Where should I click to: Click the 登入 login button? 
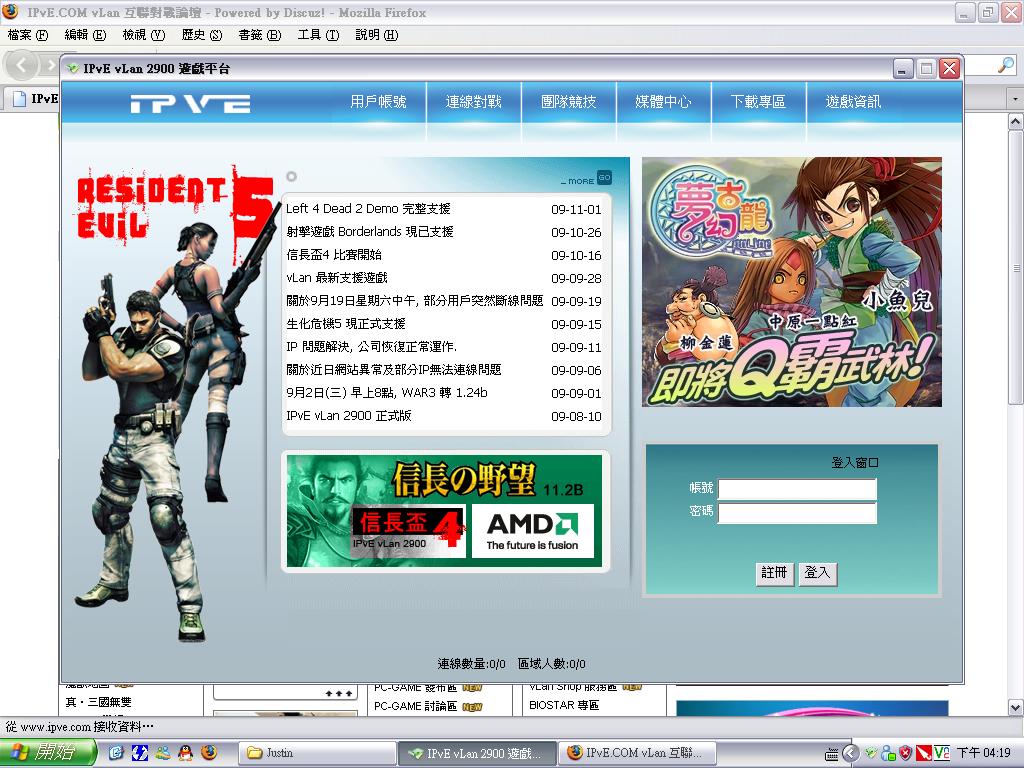pos(817,573)
